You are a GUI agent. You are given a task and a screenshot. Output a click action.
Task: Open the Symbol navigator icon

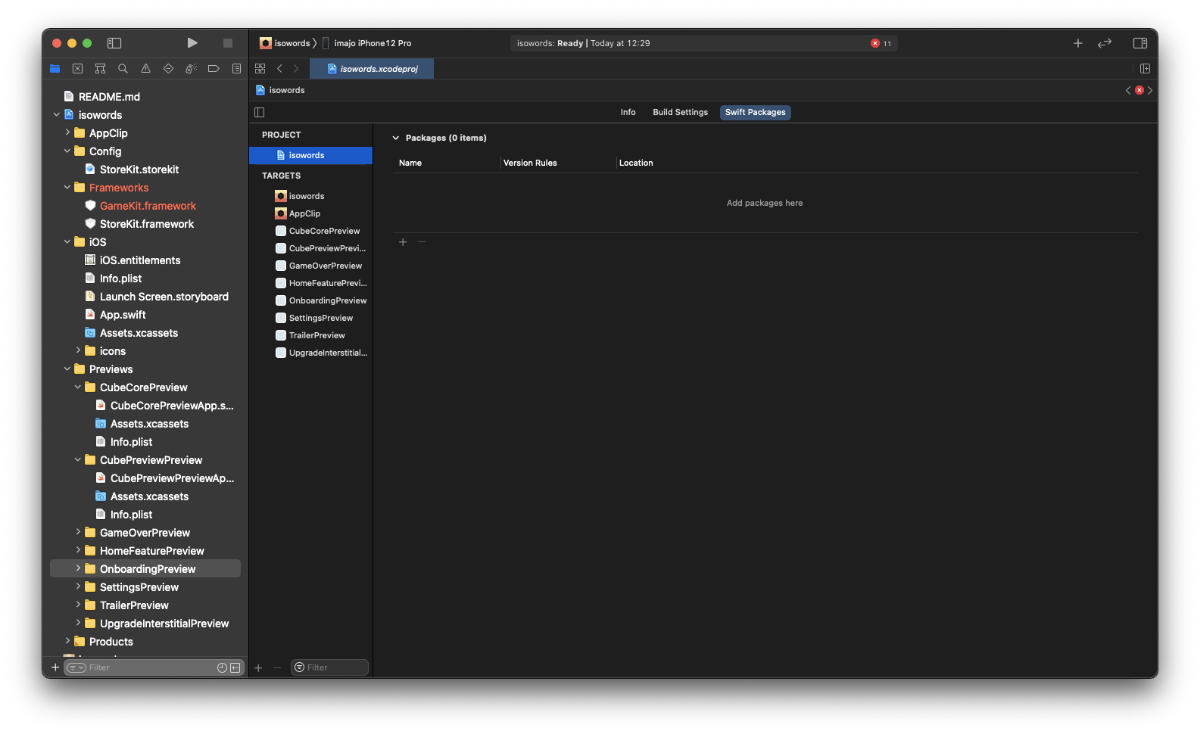click(x=100, y=69)
